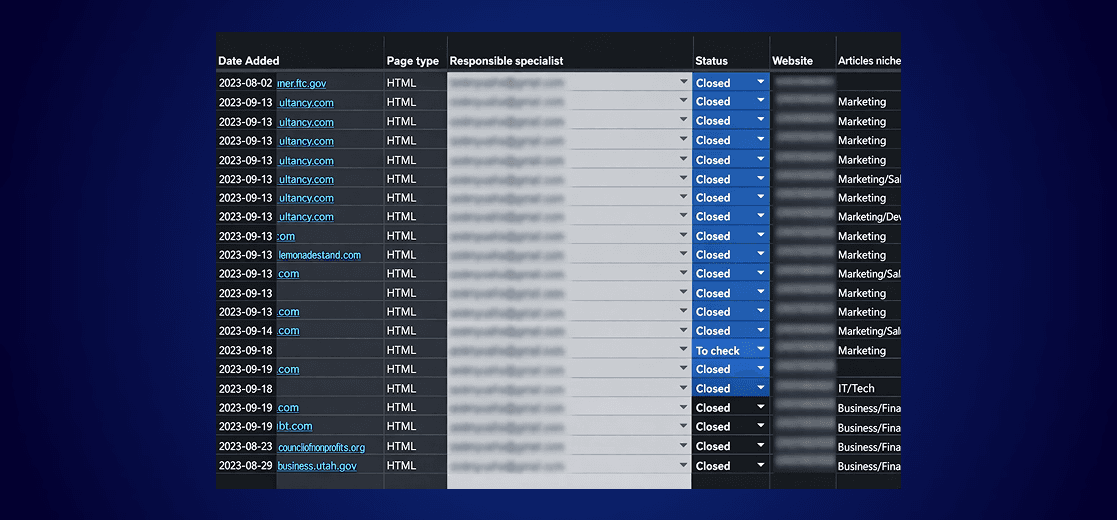1117x520 pixels.
Task: Select the date cell 2023-08-29
Action: click(x=245, y=465)
